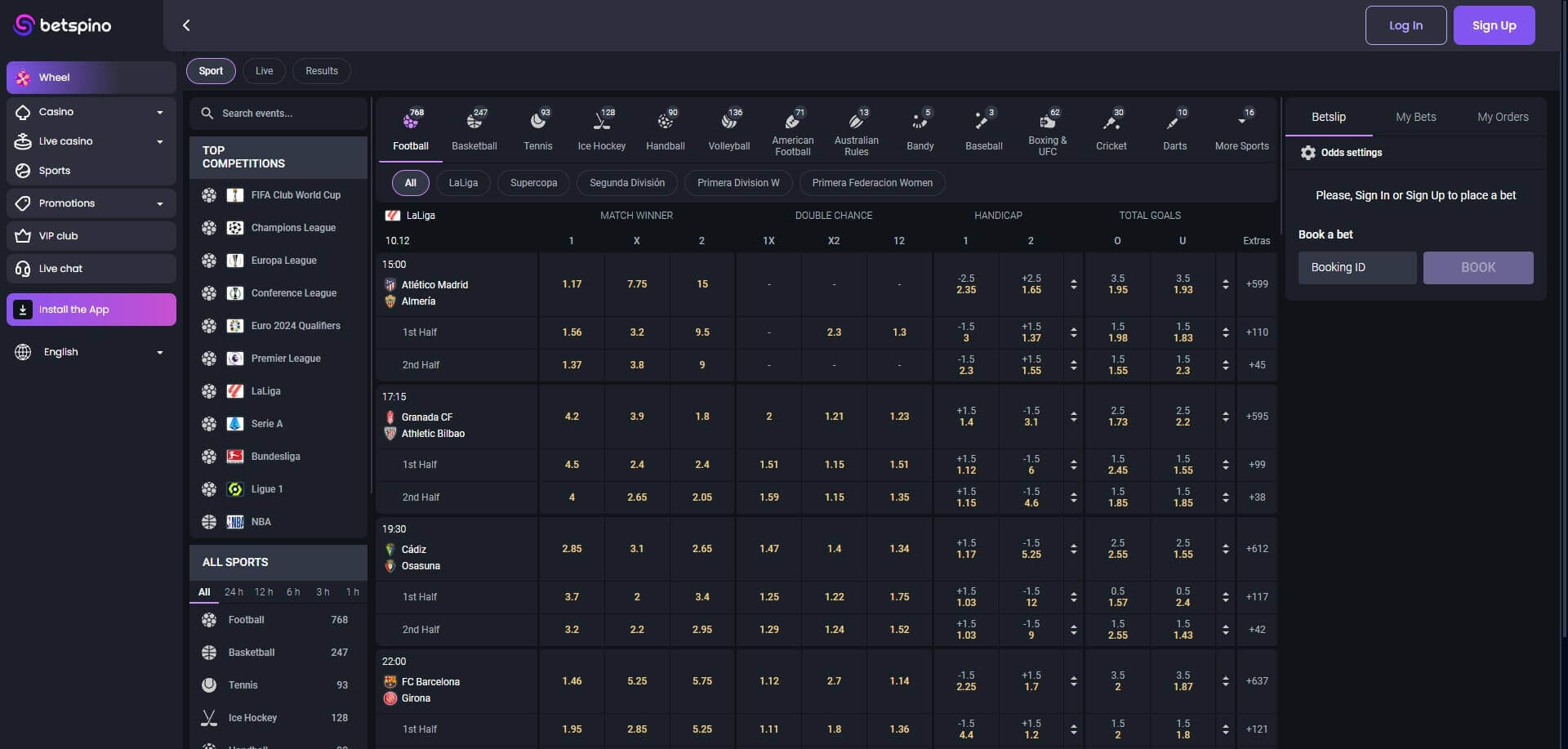
Task: Select 3 h time filter
Action: tap(323, 592)
